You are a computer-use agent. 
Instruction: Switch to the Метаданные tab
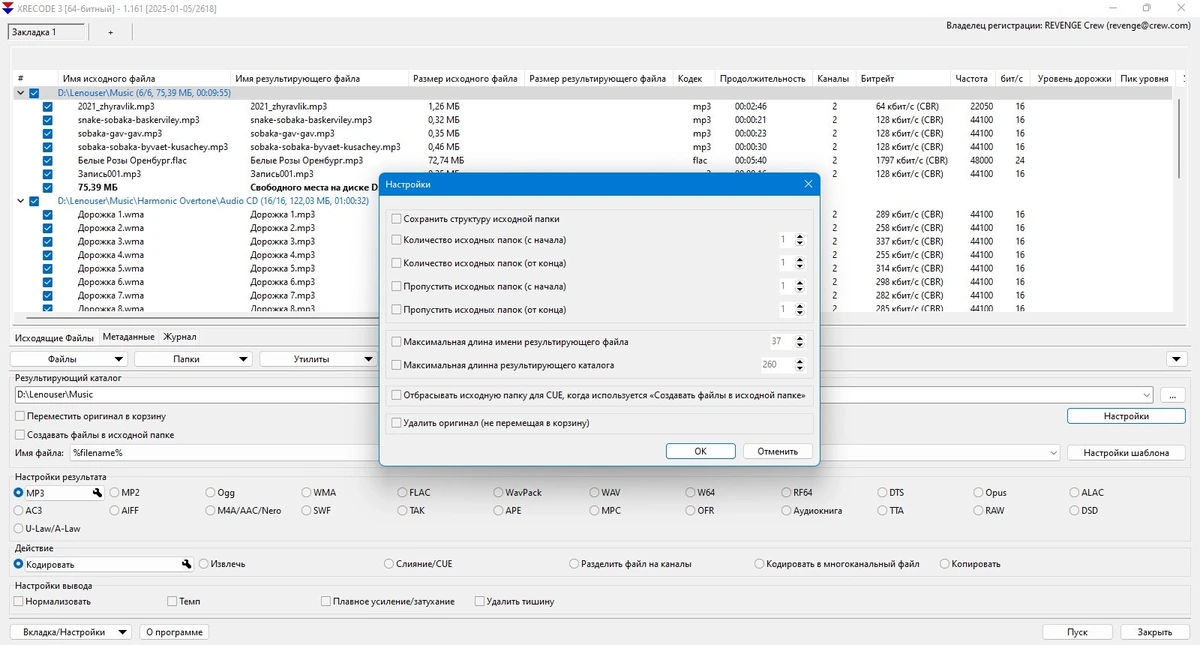[x=128, y=338]
